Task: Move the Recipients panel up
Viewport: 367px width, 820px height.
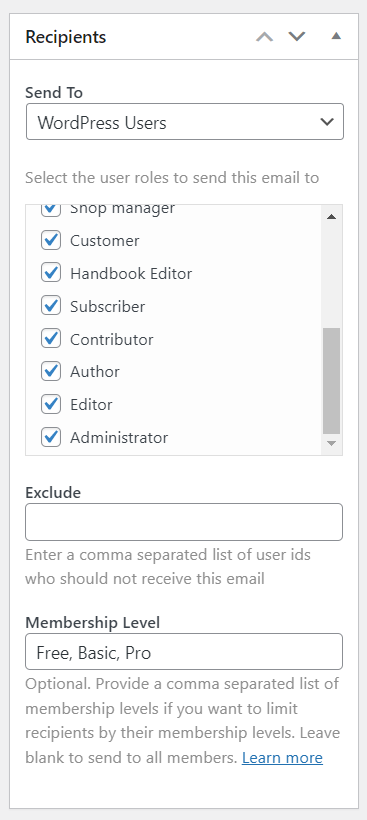Action: (x=265, y=37)
